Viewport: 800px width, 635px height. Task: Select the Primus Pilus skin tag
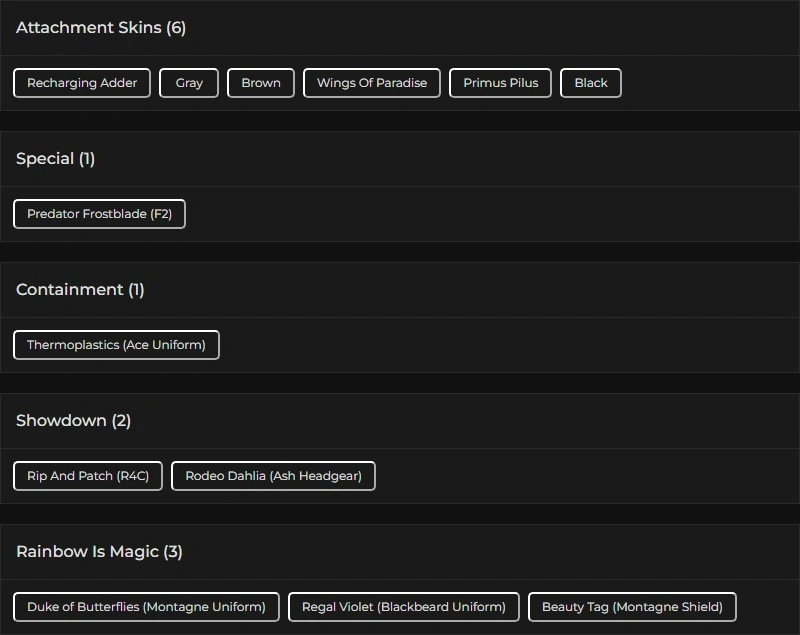point(501,83)
